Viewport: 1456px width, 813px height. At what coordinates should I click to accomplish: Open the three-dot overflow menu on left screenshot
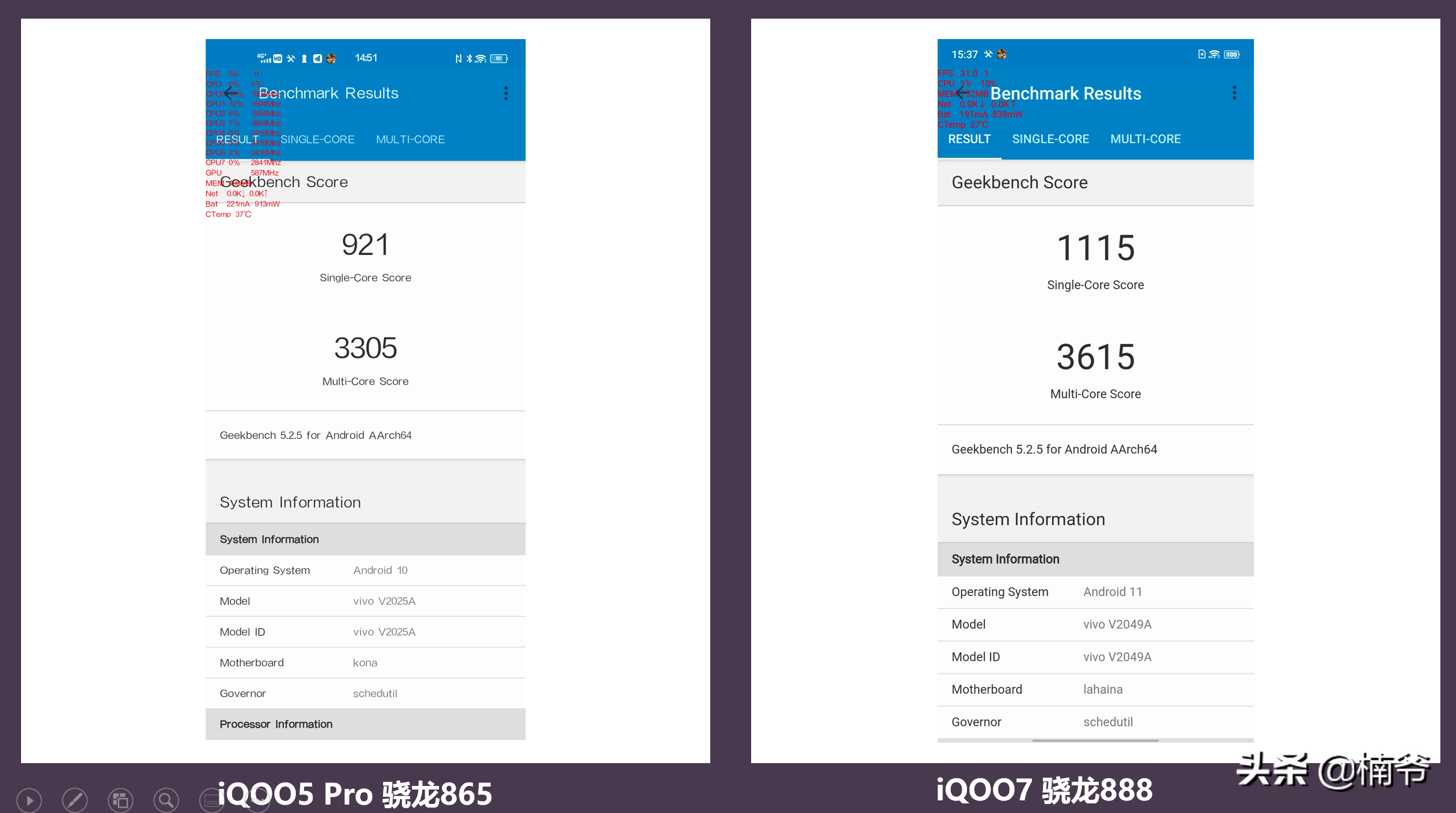[x=506, y=93]
